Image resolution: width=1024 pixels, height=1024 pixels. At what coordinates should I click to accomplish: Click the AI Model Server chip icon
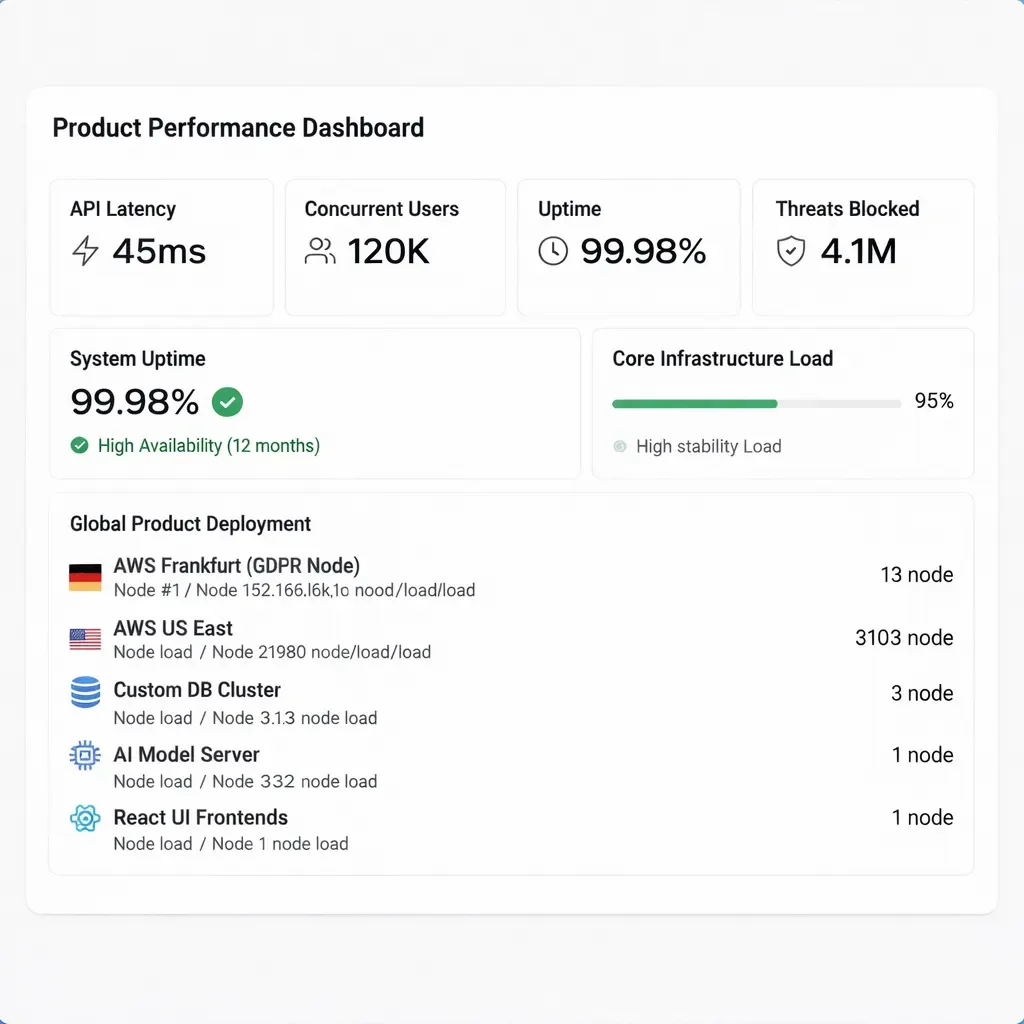(x=85, y=756)
